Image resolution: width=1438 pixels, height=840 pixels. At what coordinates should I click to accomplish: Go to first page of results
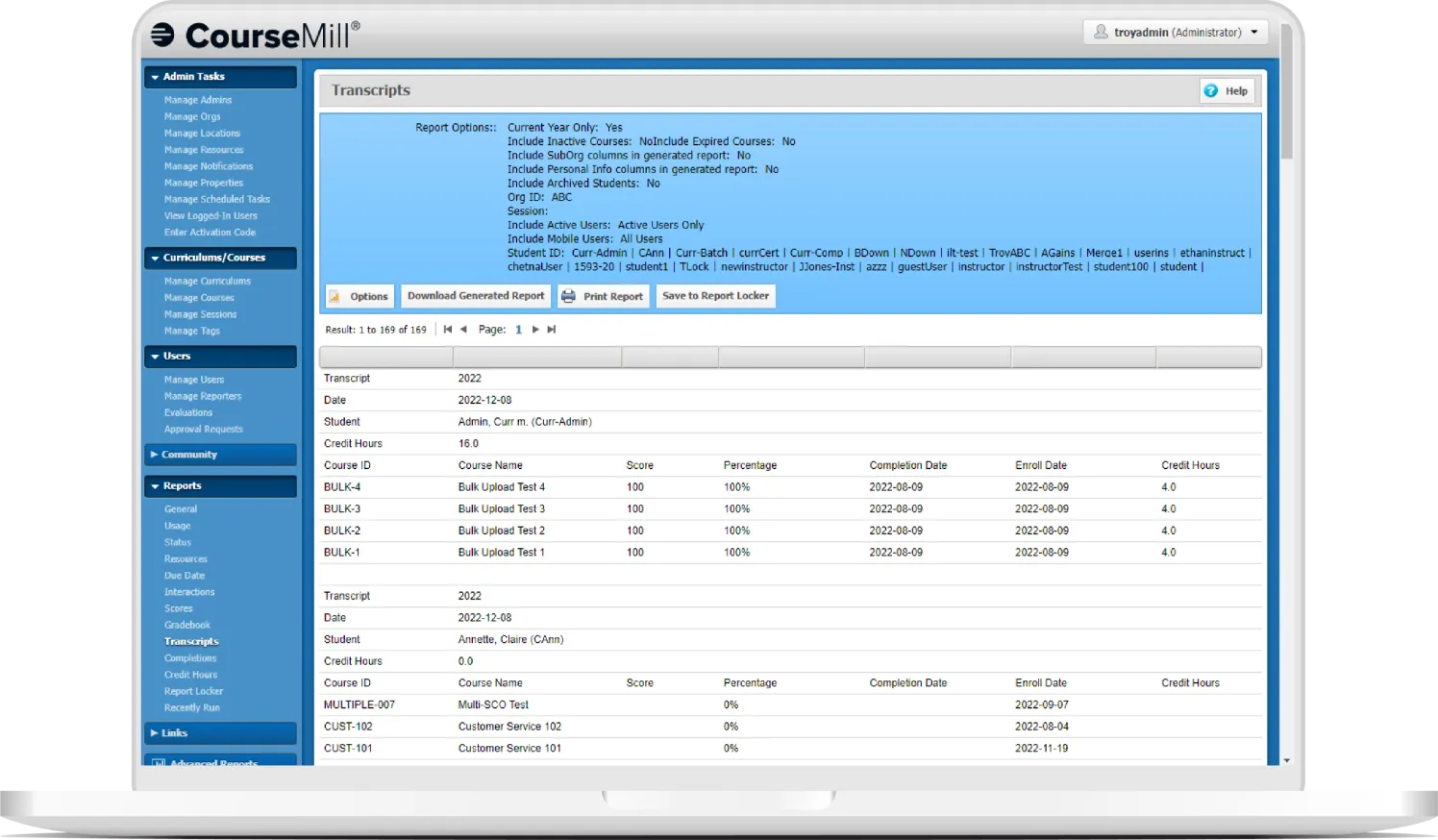(447, 330)
